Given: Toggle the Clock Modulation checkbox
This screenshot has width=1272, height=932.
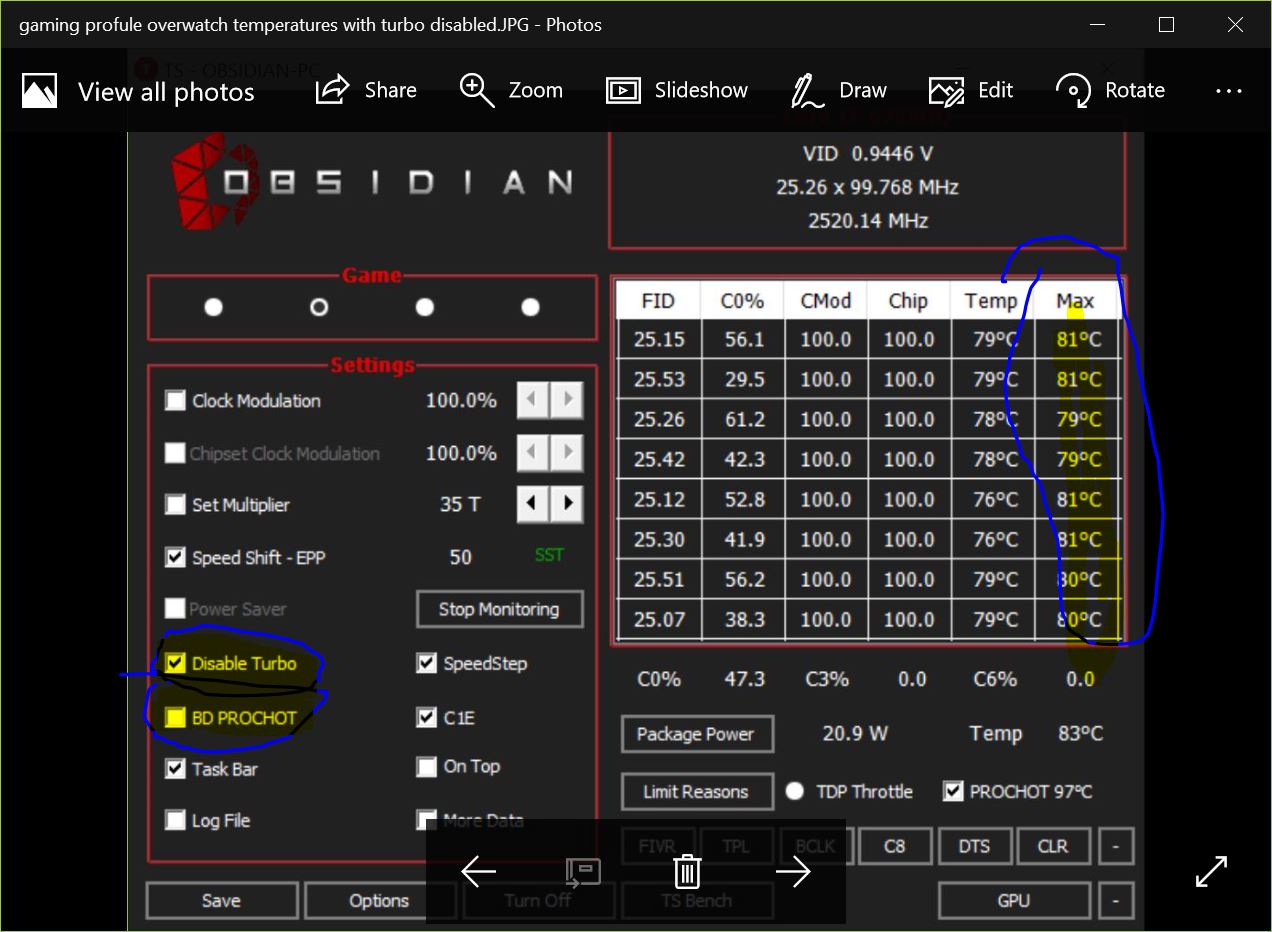Looking at the screenshot, I should [175, 401].
